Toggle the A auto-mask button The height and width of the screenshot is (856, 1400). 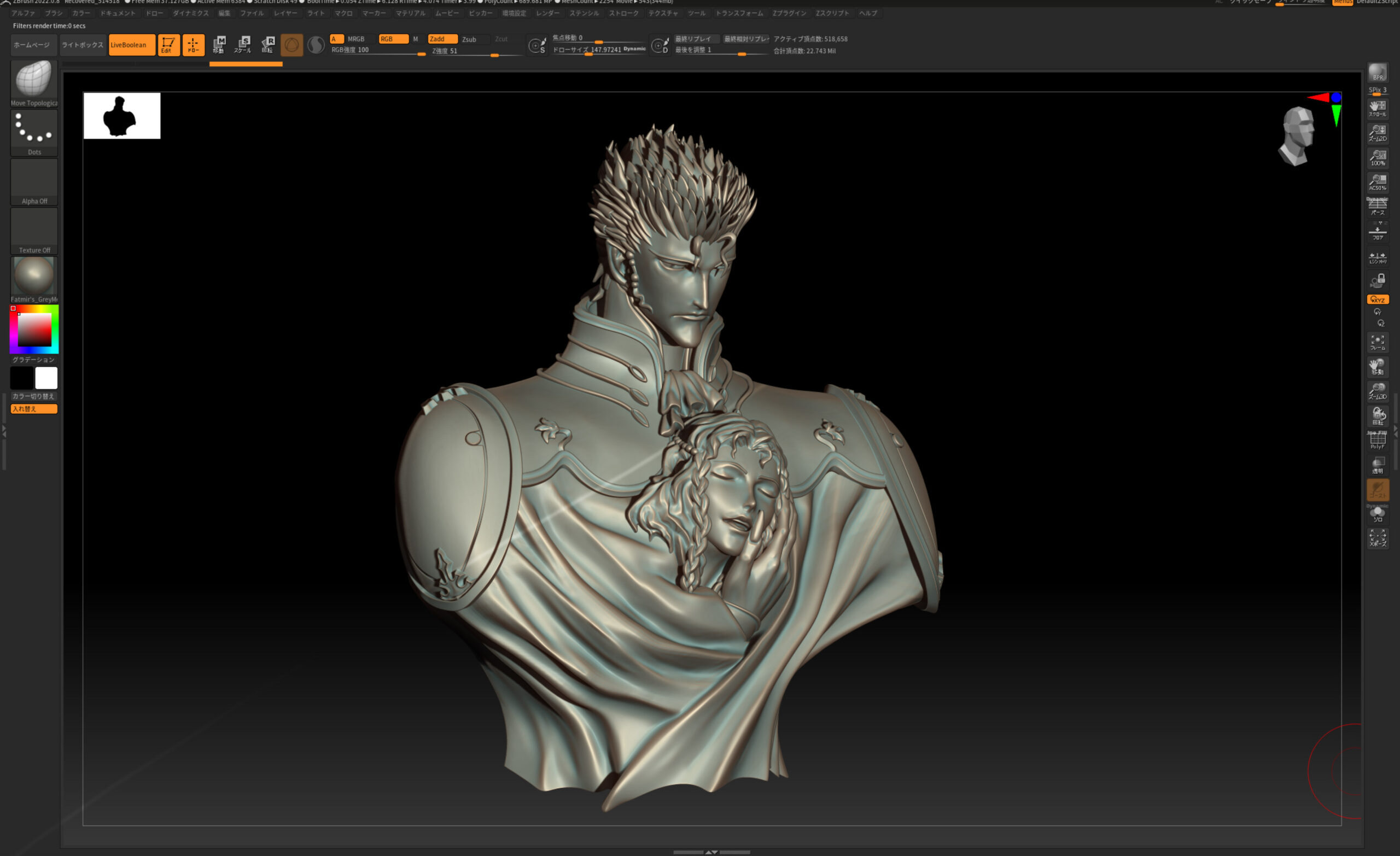tap(337, 39)
